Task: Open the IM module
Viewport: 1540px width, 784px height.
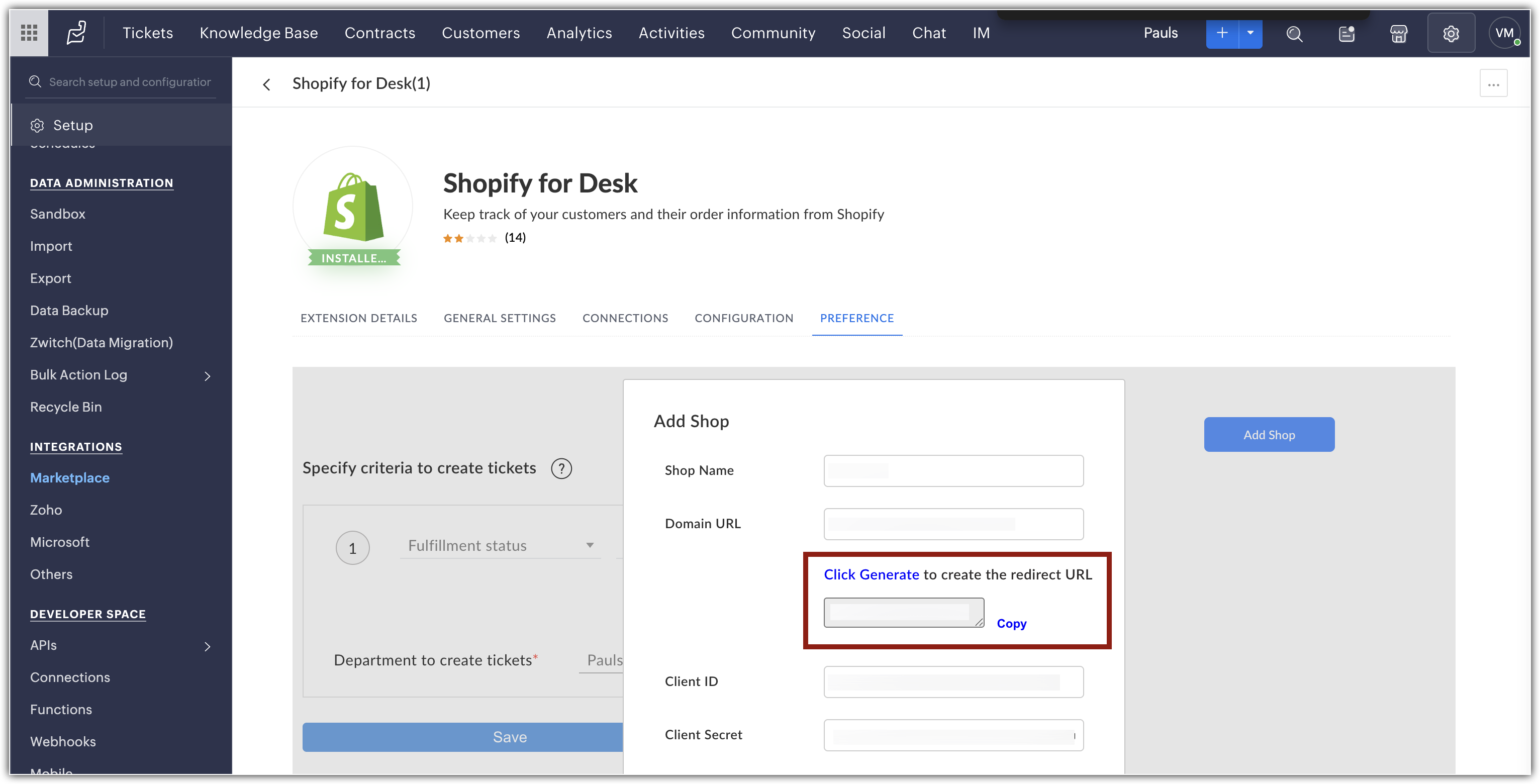Action: [981, 33]
